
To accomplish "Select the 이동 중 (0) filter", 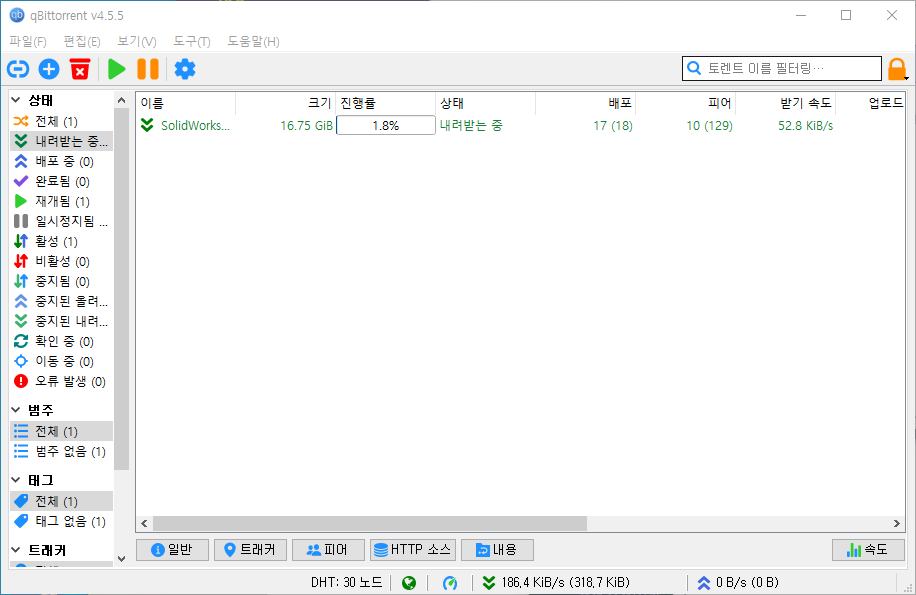I will pos(61,361).
